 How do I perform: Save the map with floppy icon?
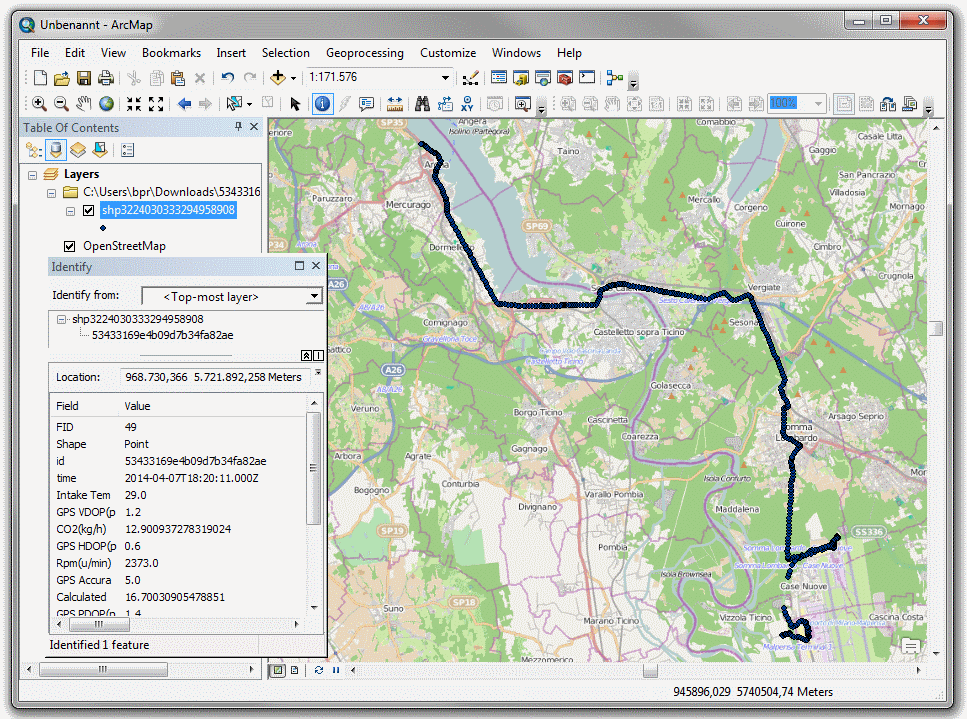pyautogui.click(x=84, y=78)
